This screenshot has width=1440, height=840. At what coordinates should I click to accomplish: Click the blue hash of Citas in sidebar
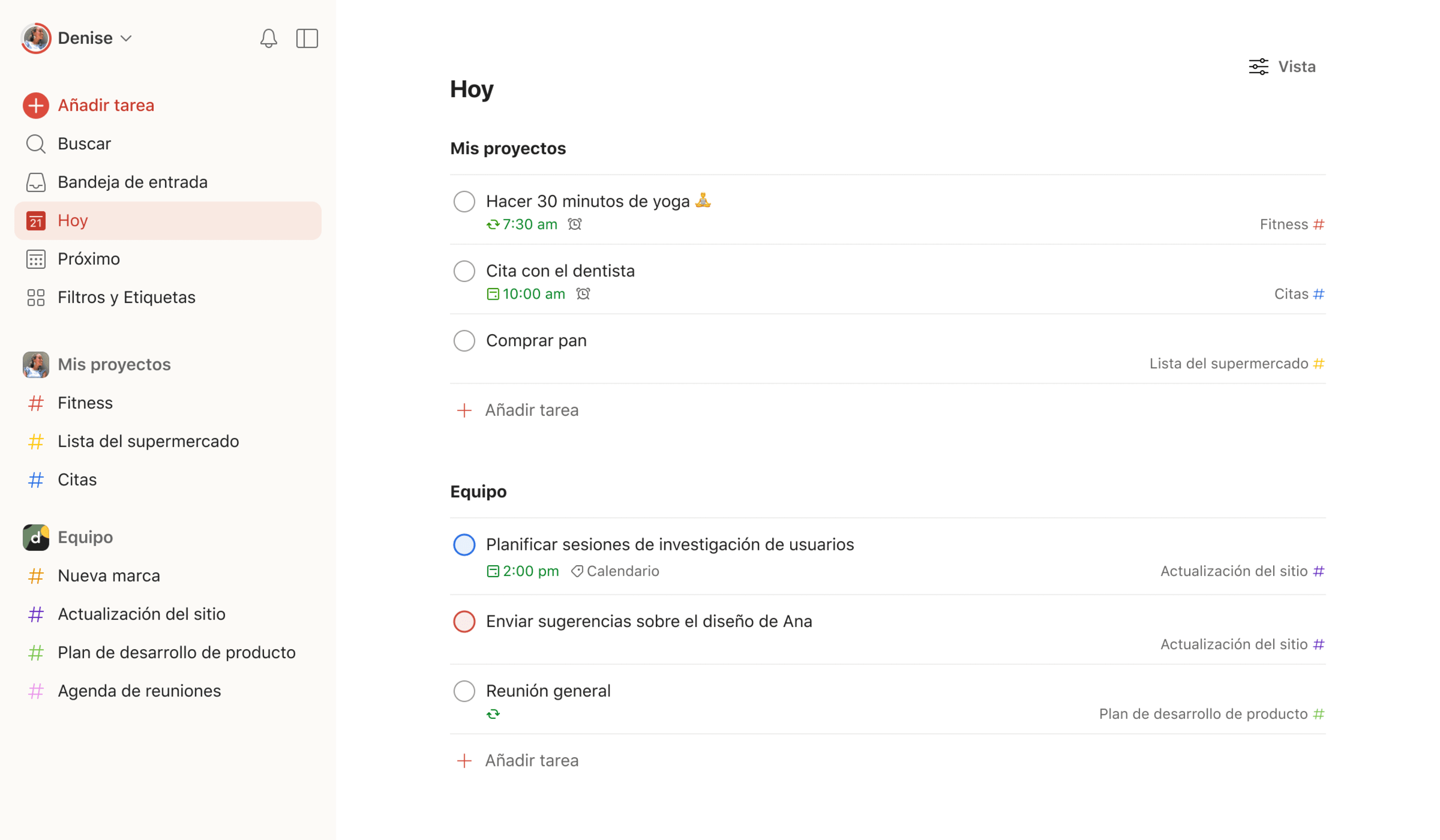[x=36, y=480]
